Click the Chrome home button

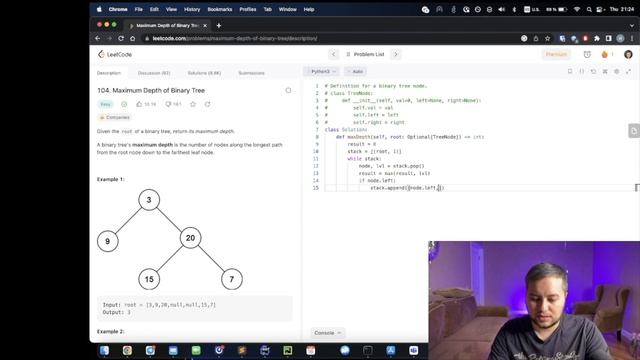pos(133,38)
